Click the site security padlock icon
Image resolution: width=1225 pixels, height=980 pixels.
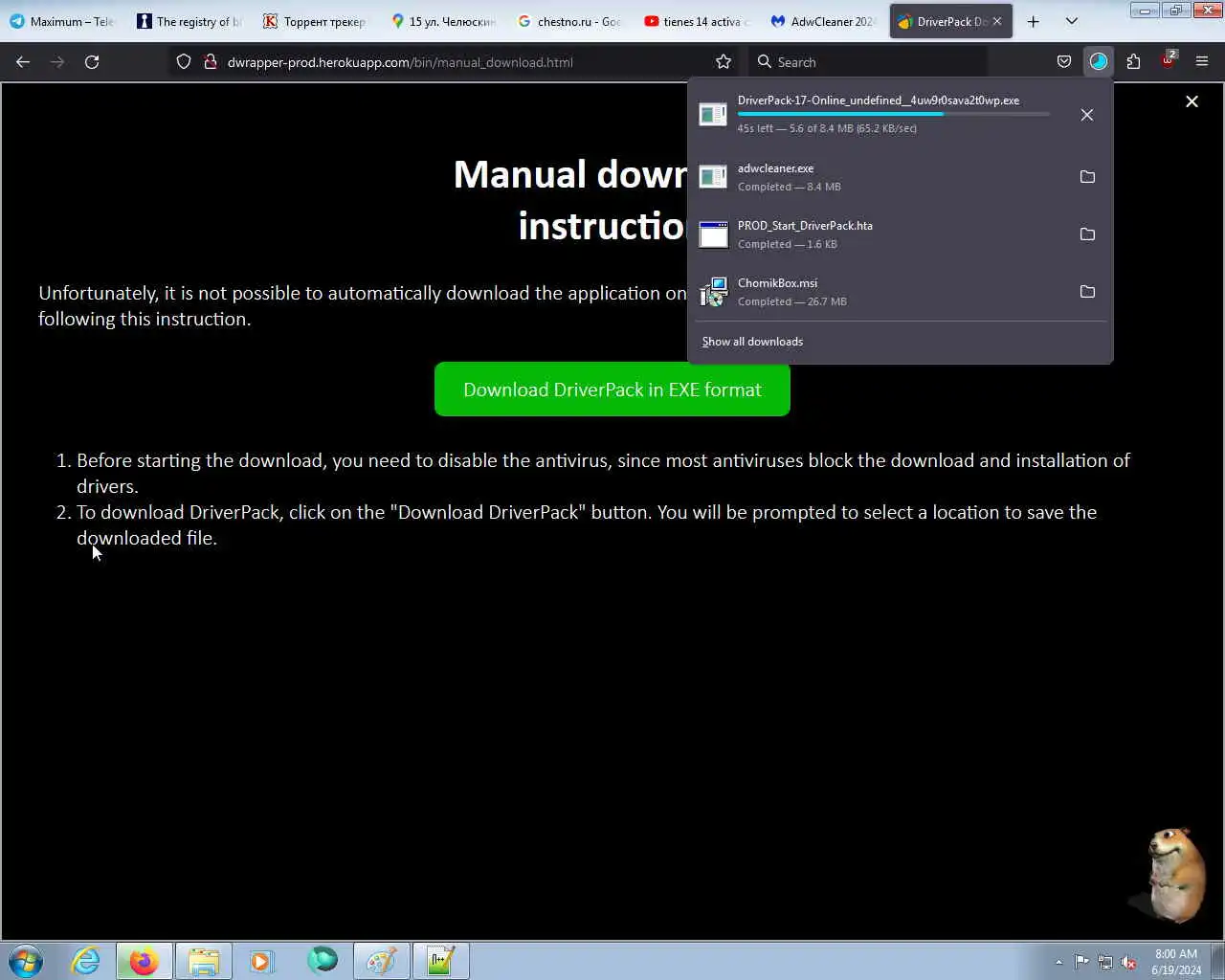point(211,61)
